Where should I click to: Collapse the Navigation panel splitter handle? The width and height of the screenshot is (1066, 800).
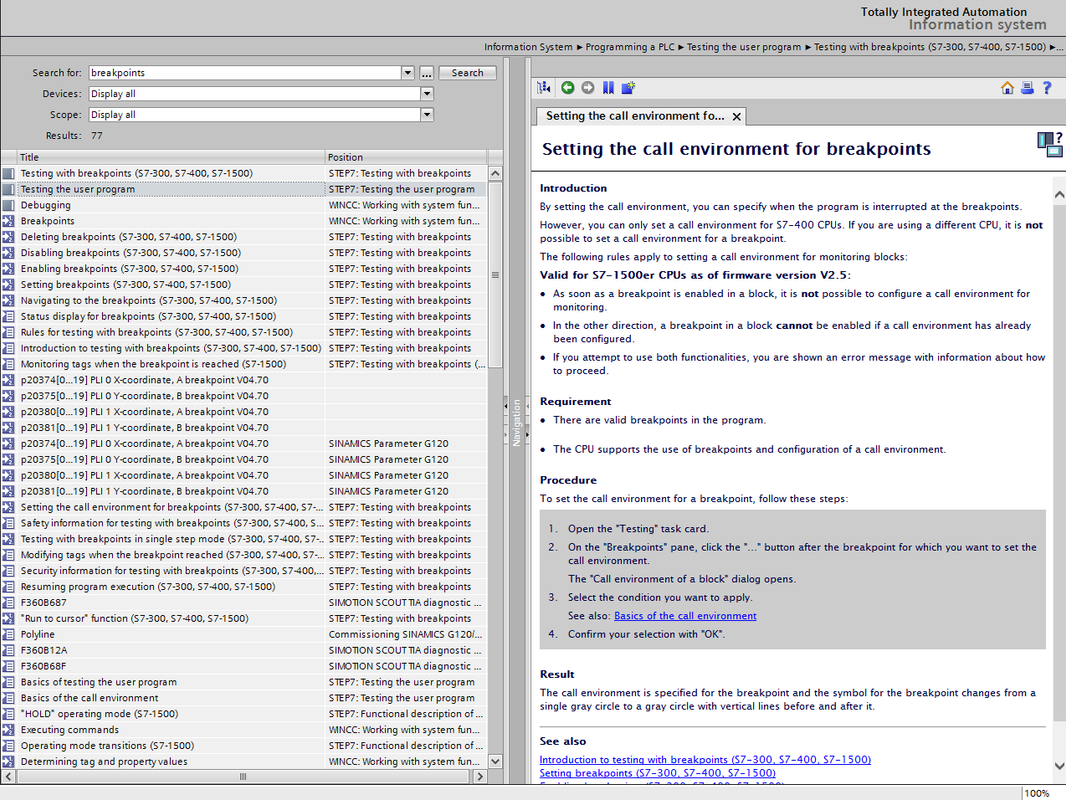click(x=506, y=406)
